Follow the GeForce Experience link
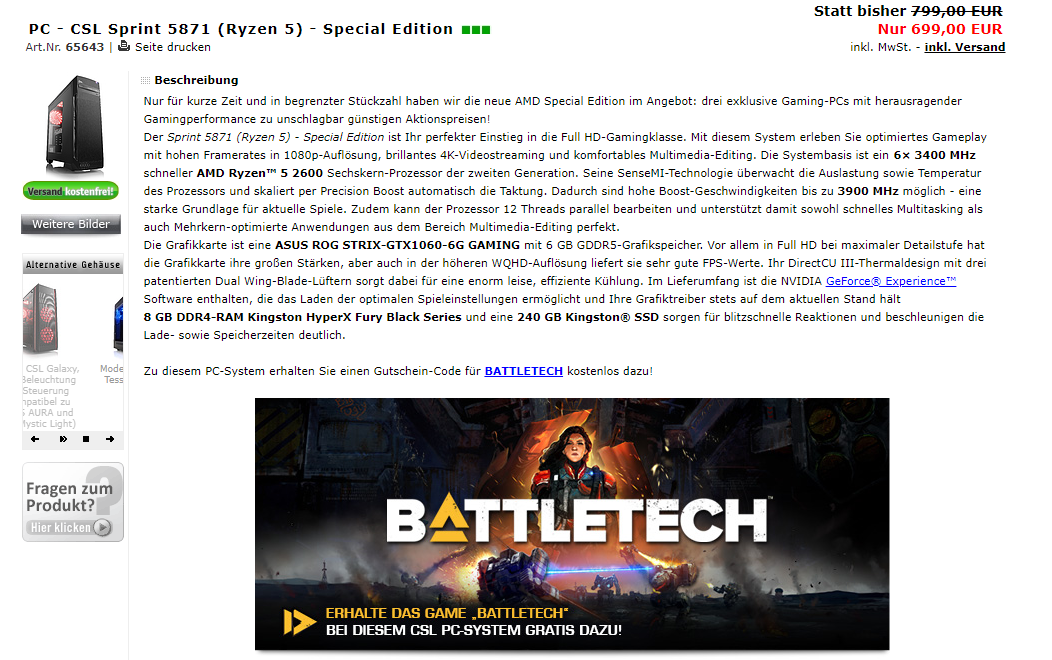This screenshot has height=660, width=1052. (890, 281)
